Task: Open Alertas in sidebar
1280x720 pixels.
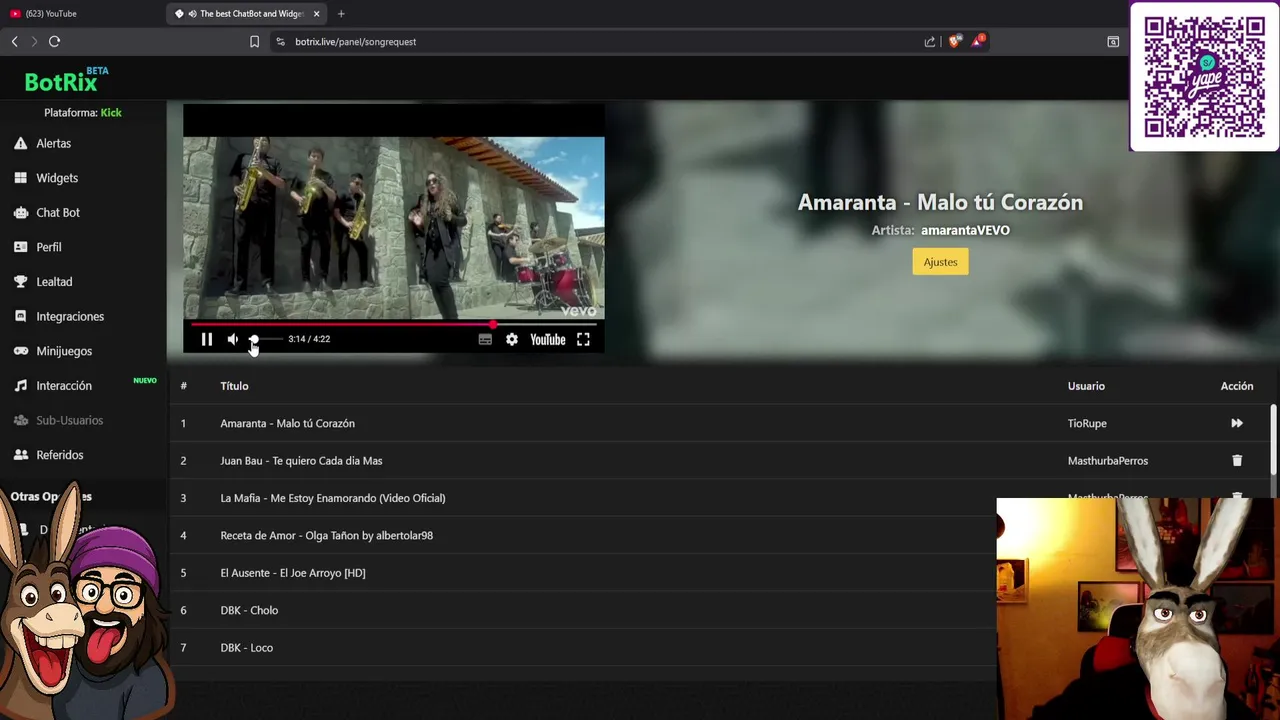Action: pos(54,143)
